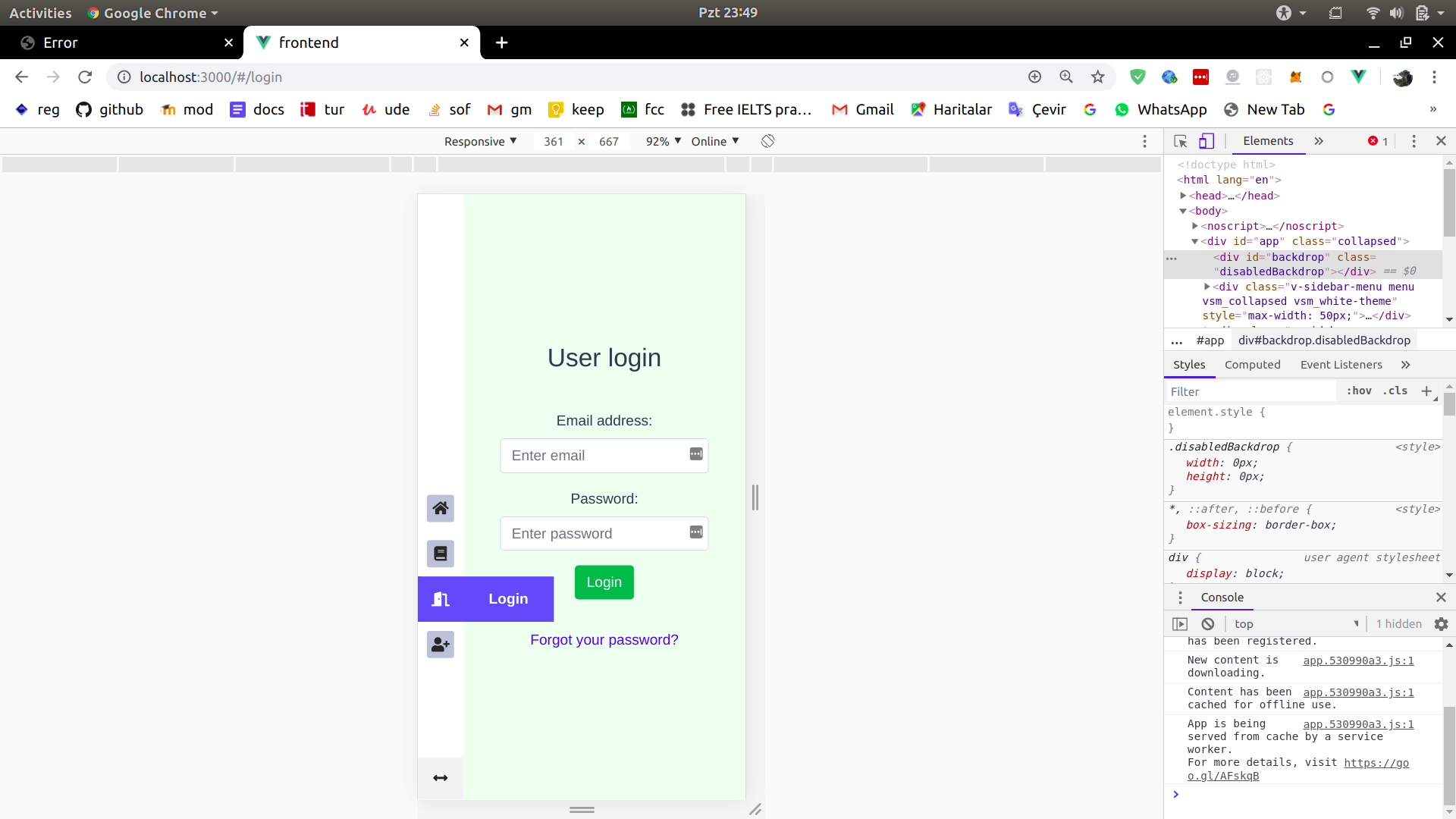Open console settings gear icon
The height and width of the screenshot is (819, 1456).
pyautogui.click(x=1441, y=624)
